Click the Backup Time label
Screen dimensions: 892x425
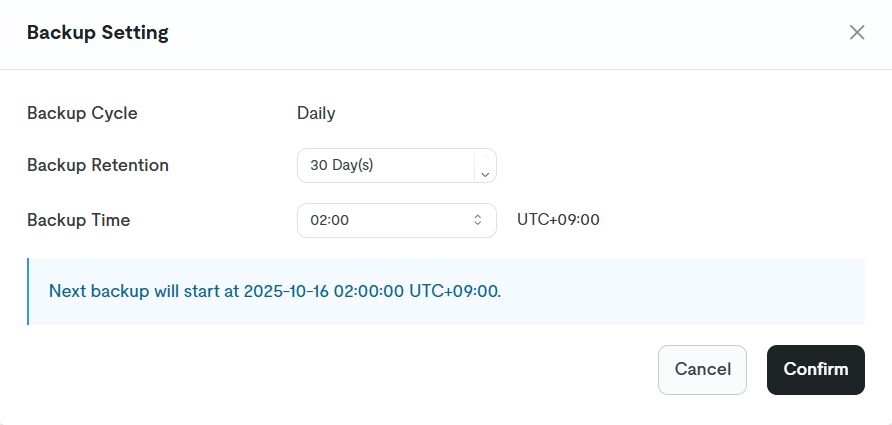click(x=79, y=220)
